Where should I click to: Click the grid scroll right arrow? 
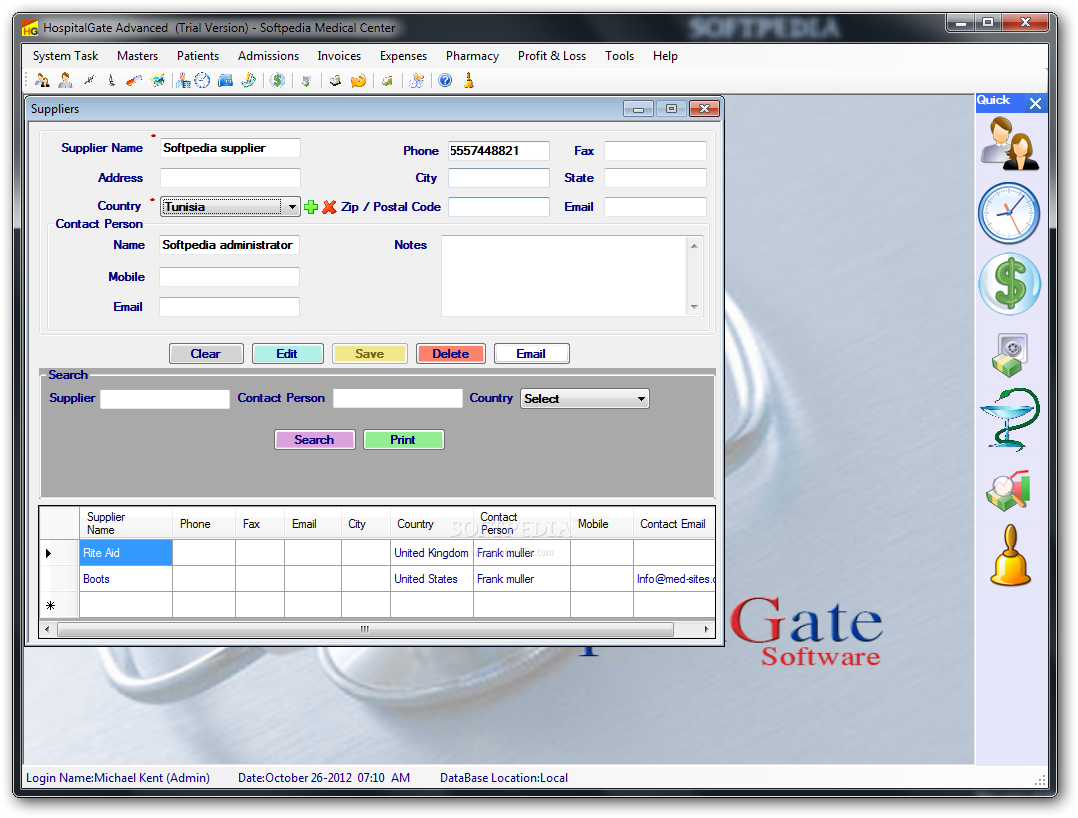(x=706, y=629)
